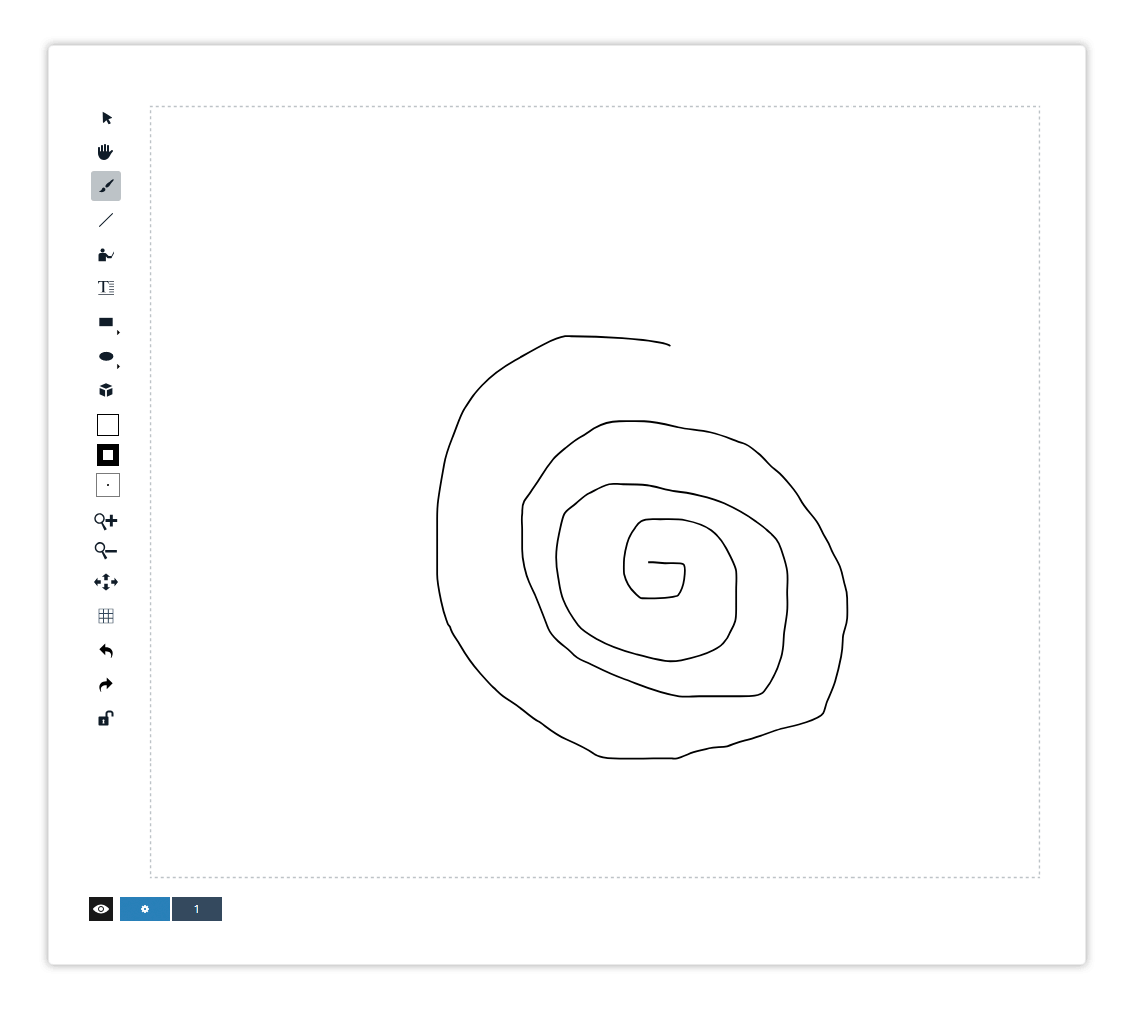Switch to page 1 tab
Image resolution: width=1135 pixels, height=1018 pixels.
point(197,909)
